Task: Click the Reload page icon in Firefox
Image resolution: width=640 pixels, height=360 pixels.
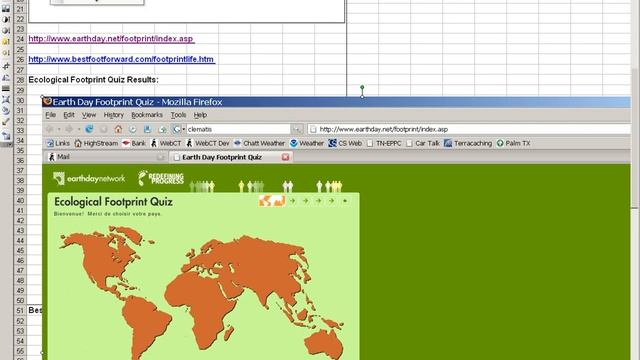Action: coord(89,129)
